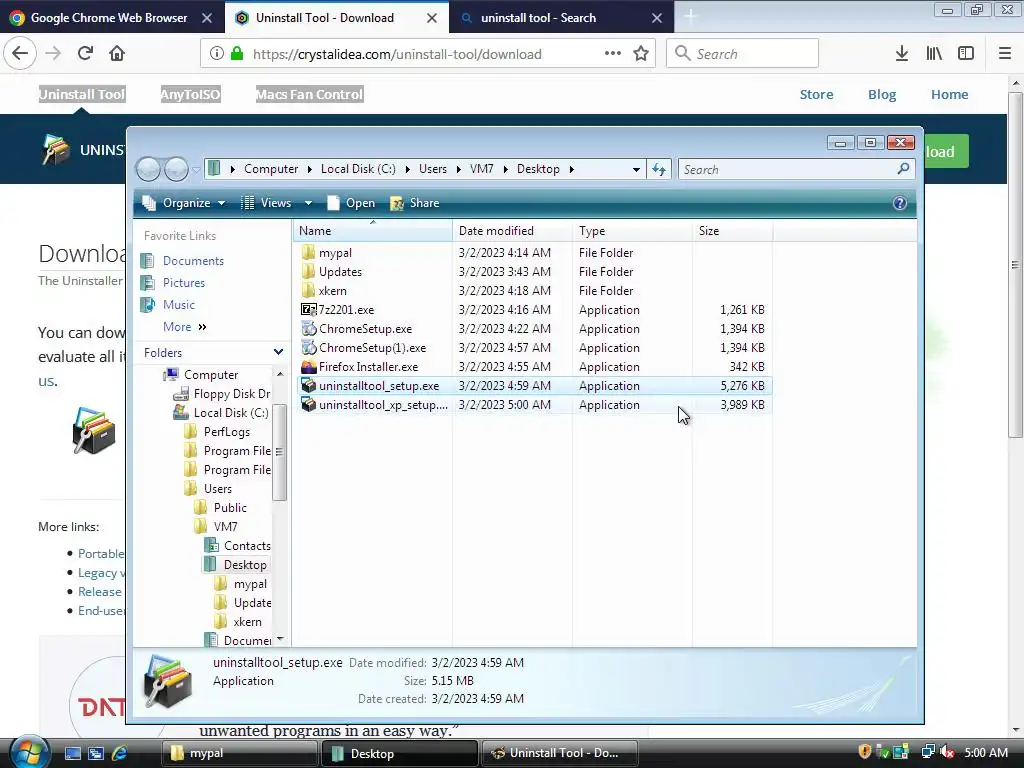Screen dimensions: 1024x768
Task: Open the address bar history dropdown arrow
Action: 636,169
